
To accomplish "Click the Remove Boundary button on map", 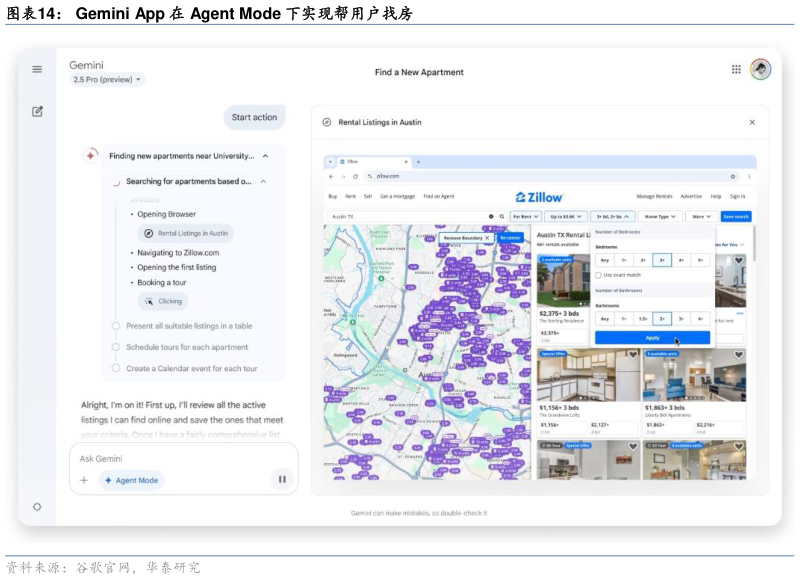I will (x=466, y=238).
